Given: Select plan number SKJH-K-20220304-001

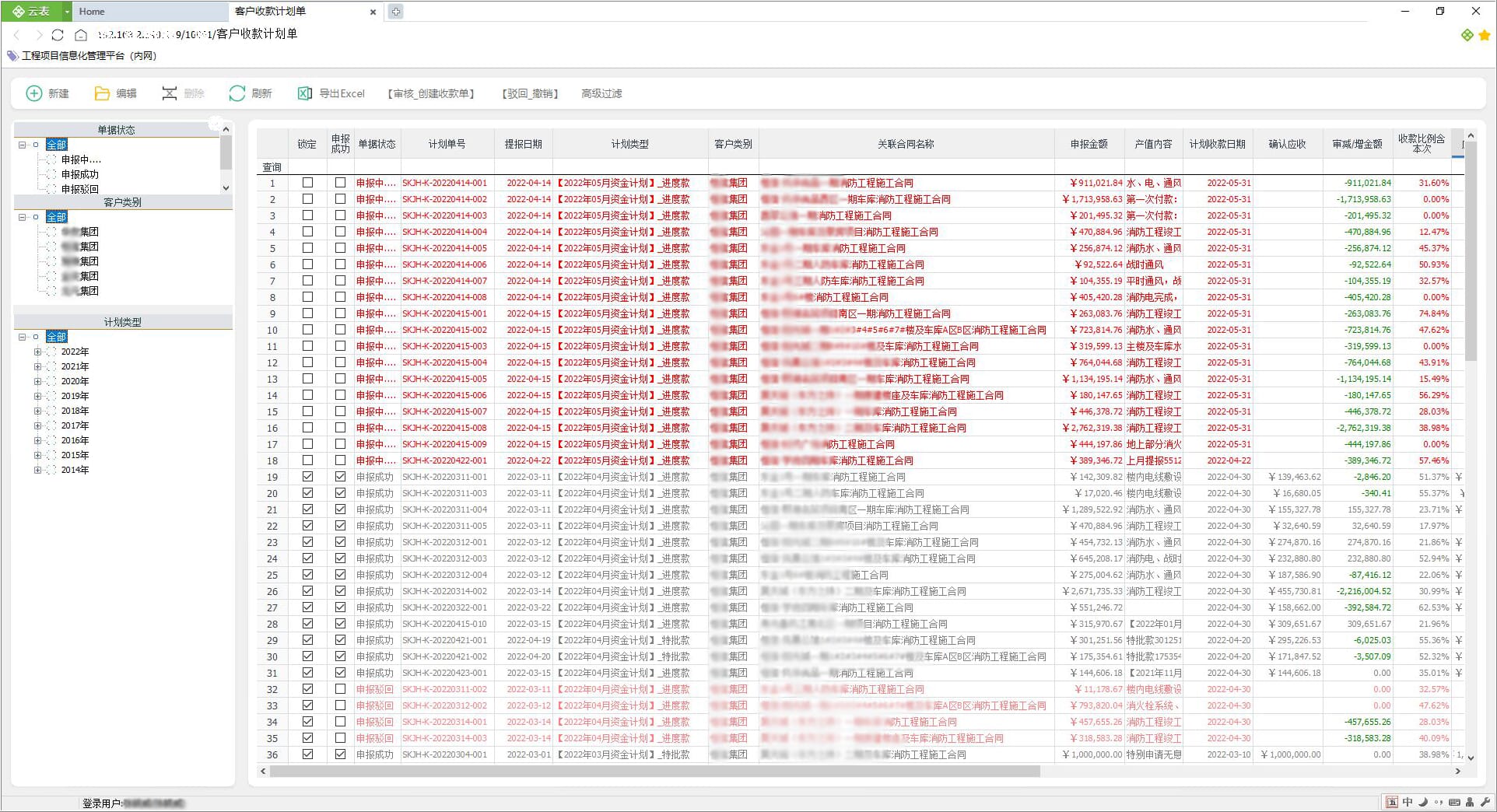Looking at the screenshot, I should 444,754.
